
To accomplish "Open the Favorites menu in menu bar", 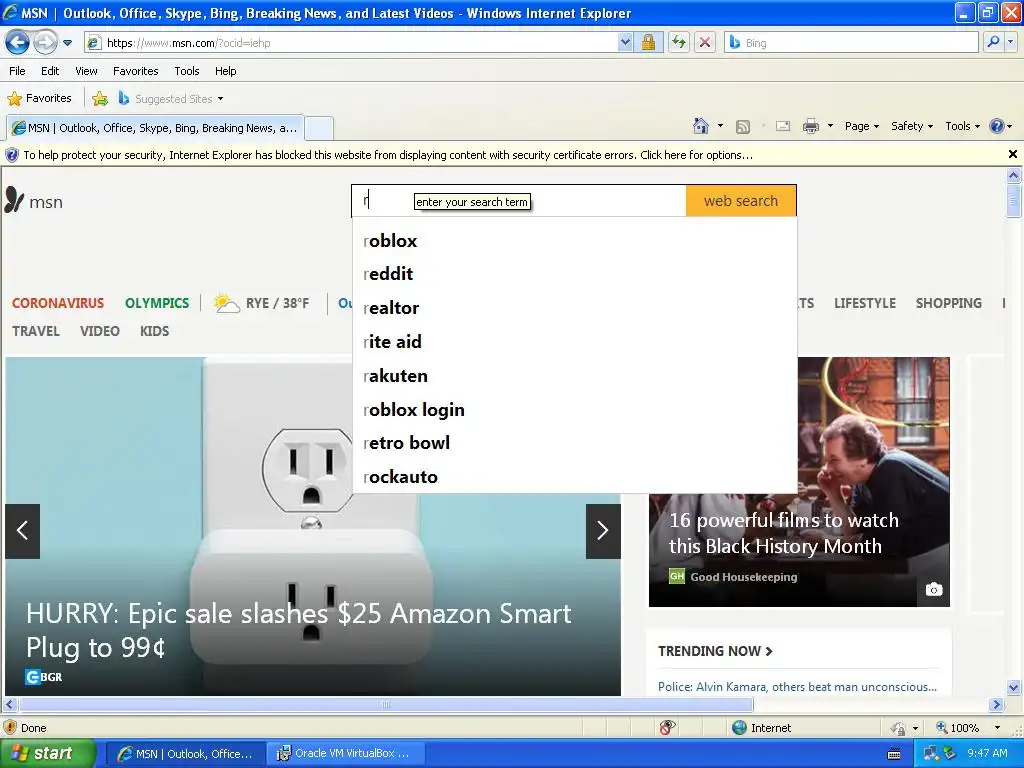I will [x=135, y=71].
